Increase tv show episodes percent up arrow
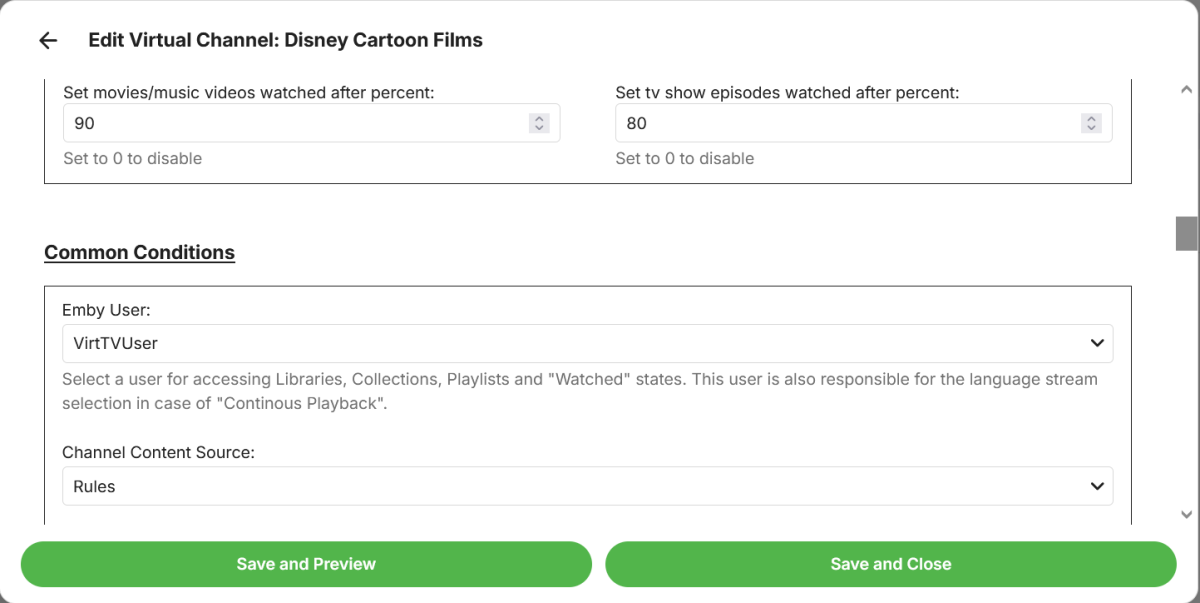 point(1091,118)
